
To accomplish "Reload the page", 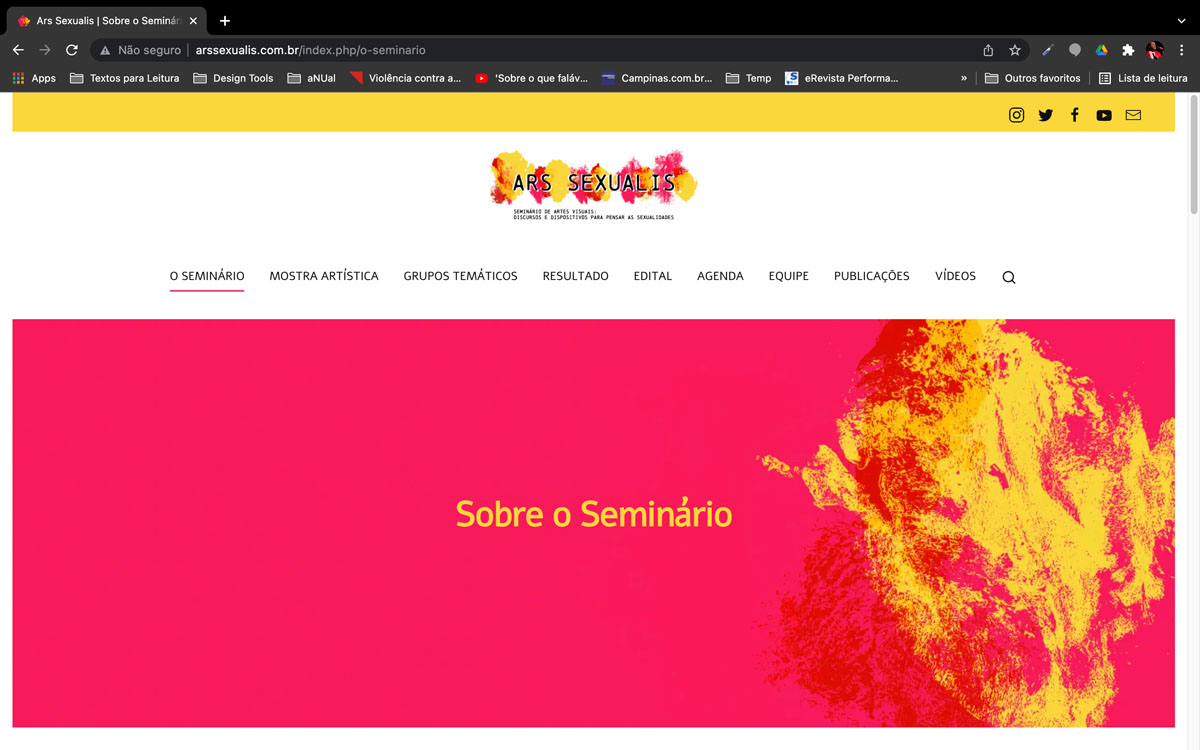I will [72, 50].
